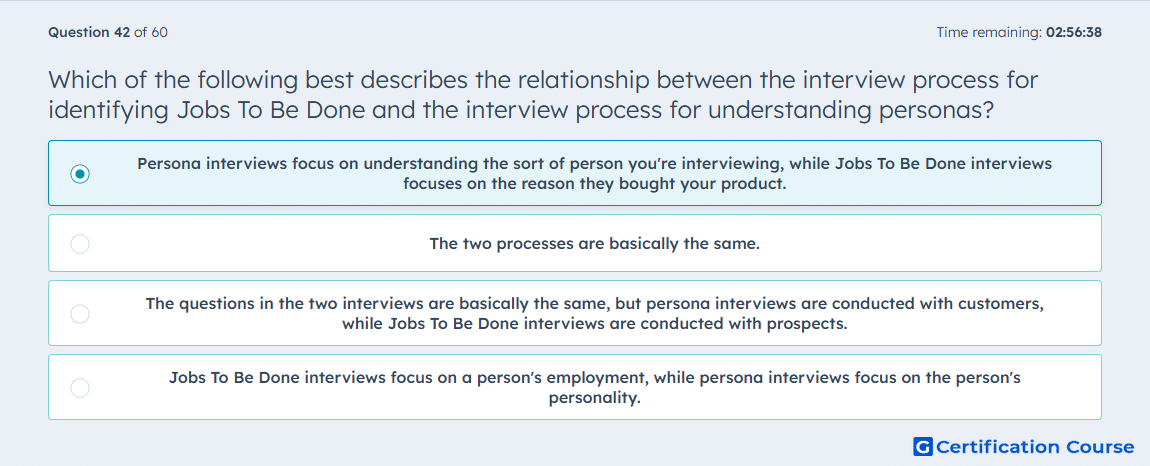
Task: Click the blue G logo icon
Action: click(x=923, y=446)
